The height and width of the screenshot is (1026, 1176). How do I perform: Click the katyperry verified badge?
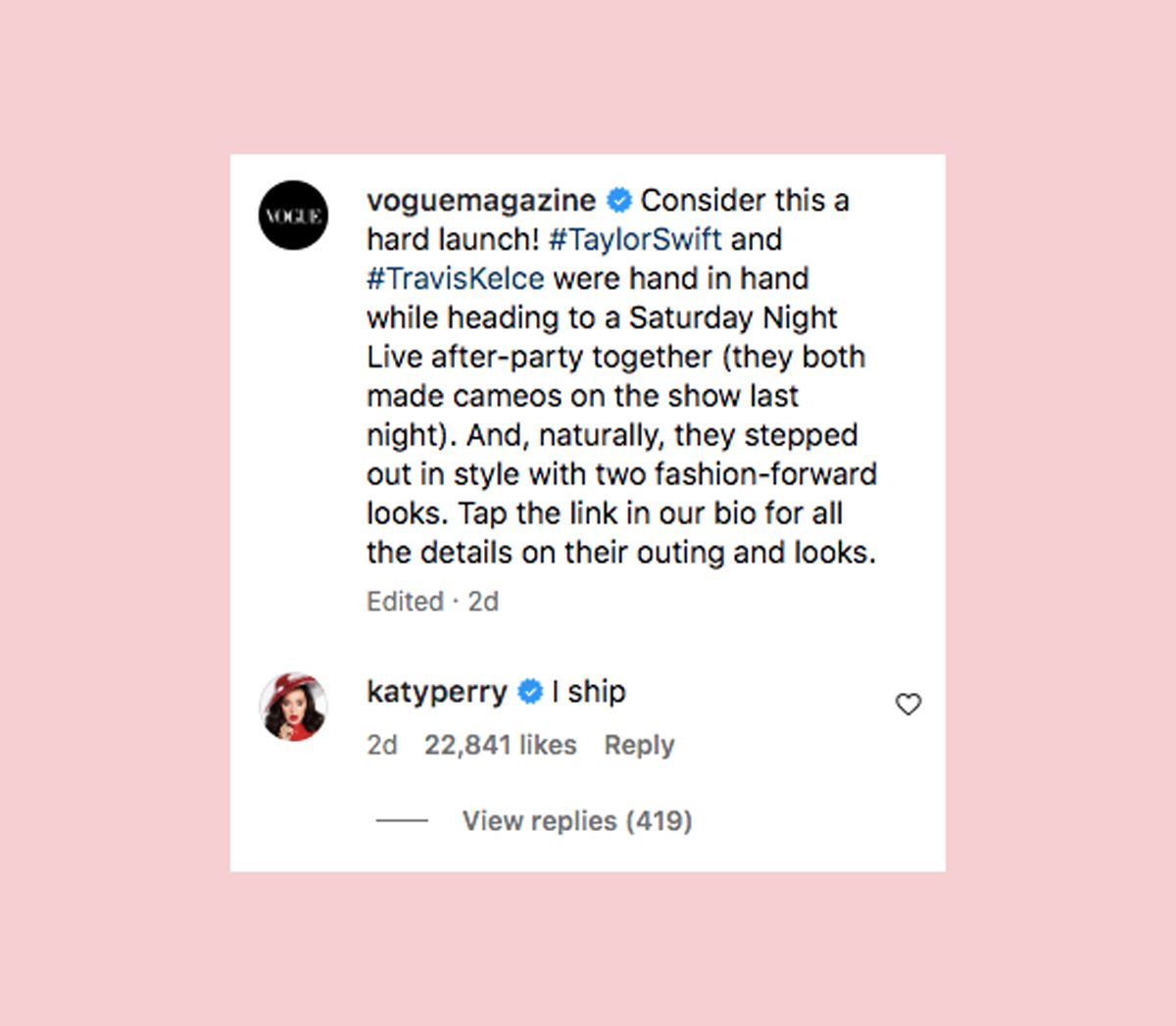pos(530,692)
